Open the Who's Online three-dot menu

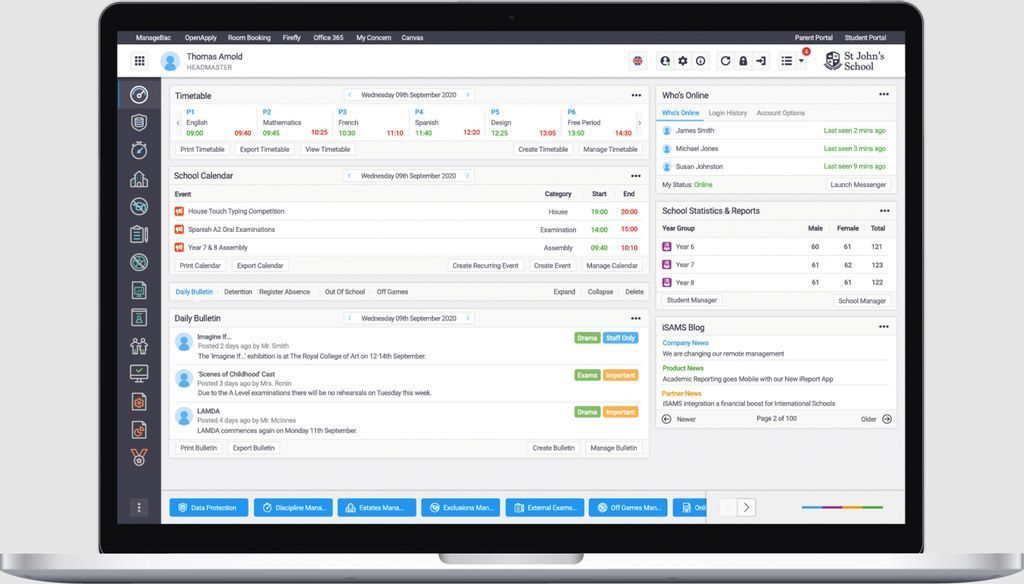coord(884,94)
